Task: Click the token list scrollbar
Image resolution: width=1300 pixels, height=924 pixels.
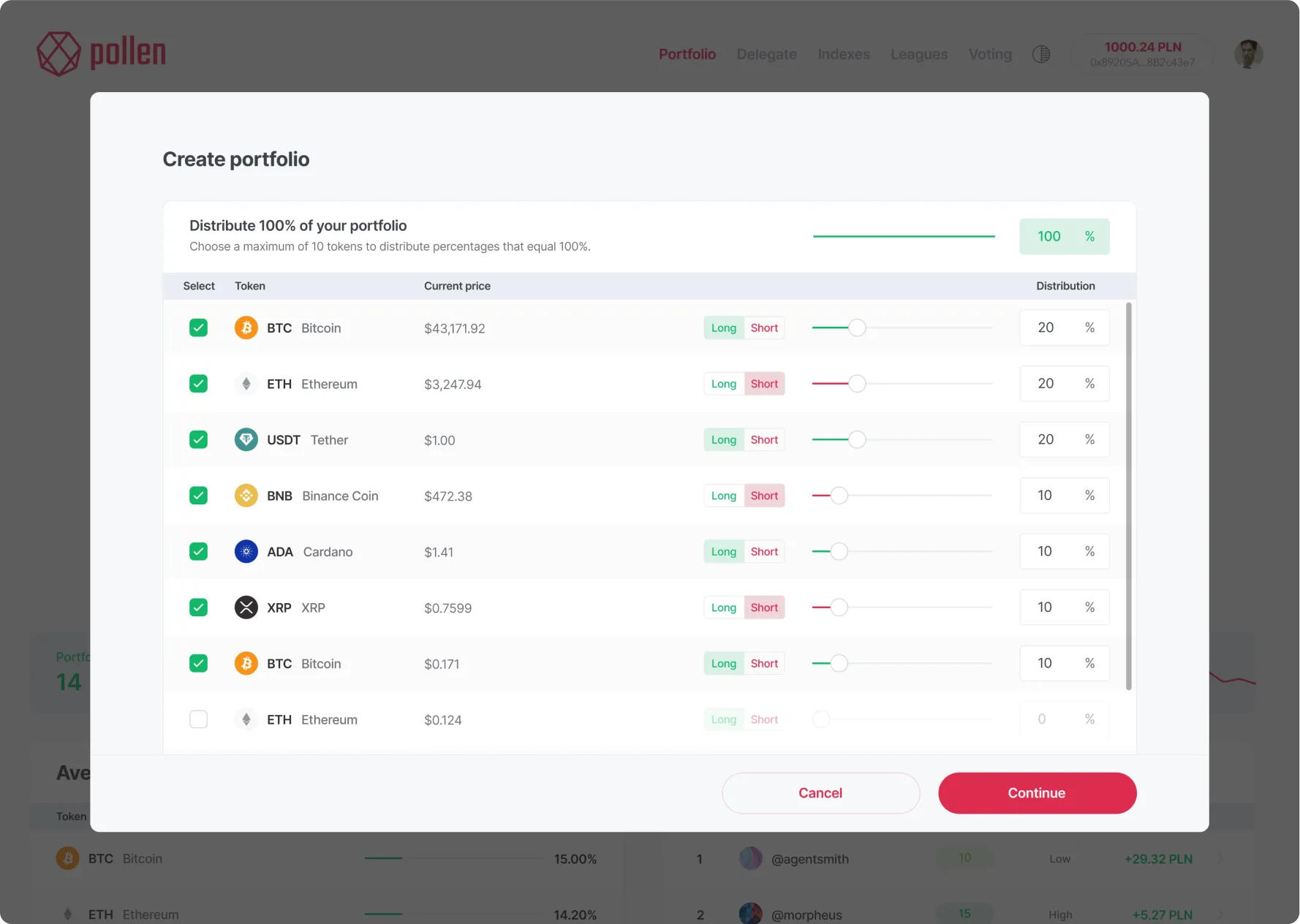Action: (1128, 496)
